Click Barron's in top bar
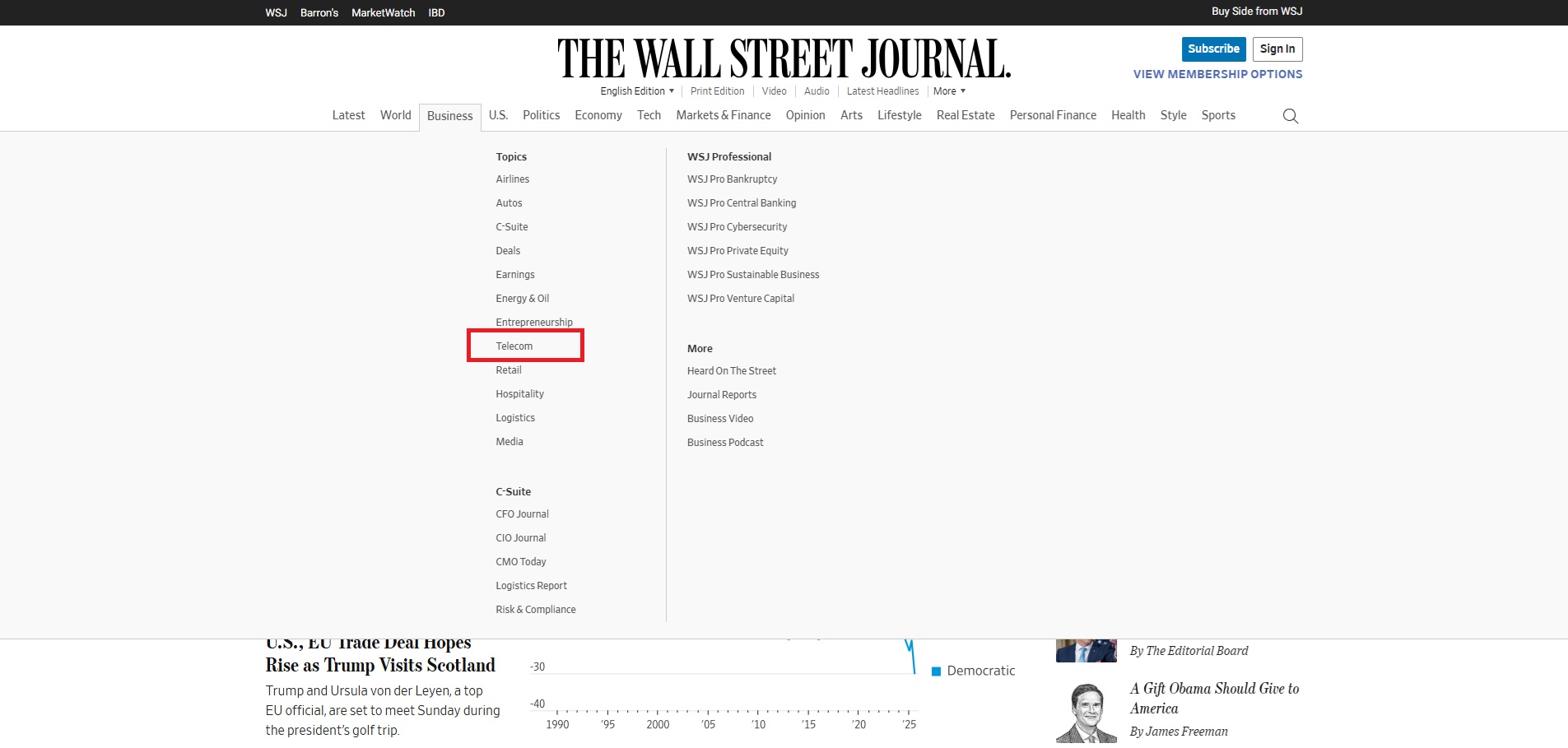Viewport: 1568px width, 748px height. tap(319, 13)
